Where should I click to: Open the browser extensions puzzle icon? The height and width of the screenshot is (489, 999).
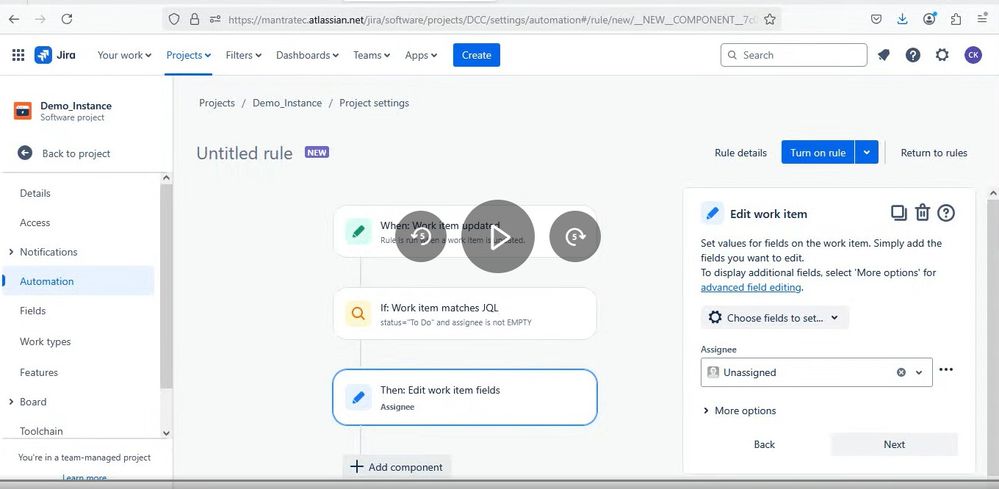(956, 19)
